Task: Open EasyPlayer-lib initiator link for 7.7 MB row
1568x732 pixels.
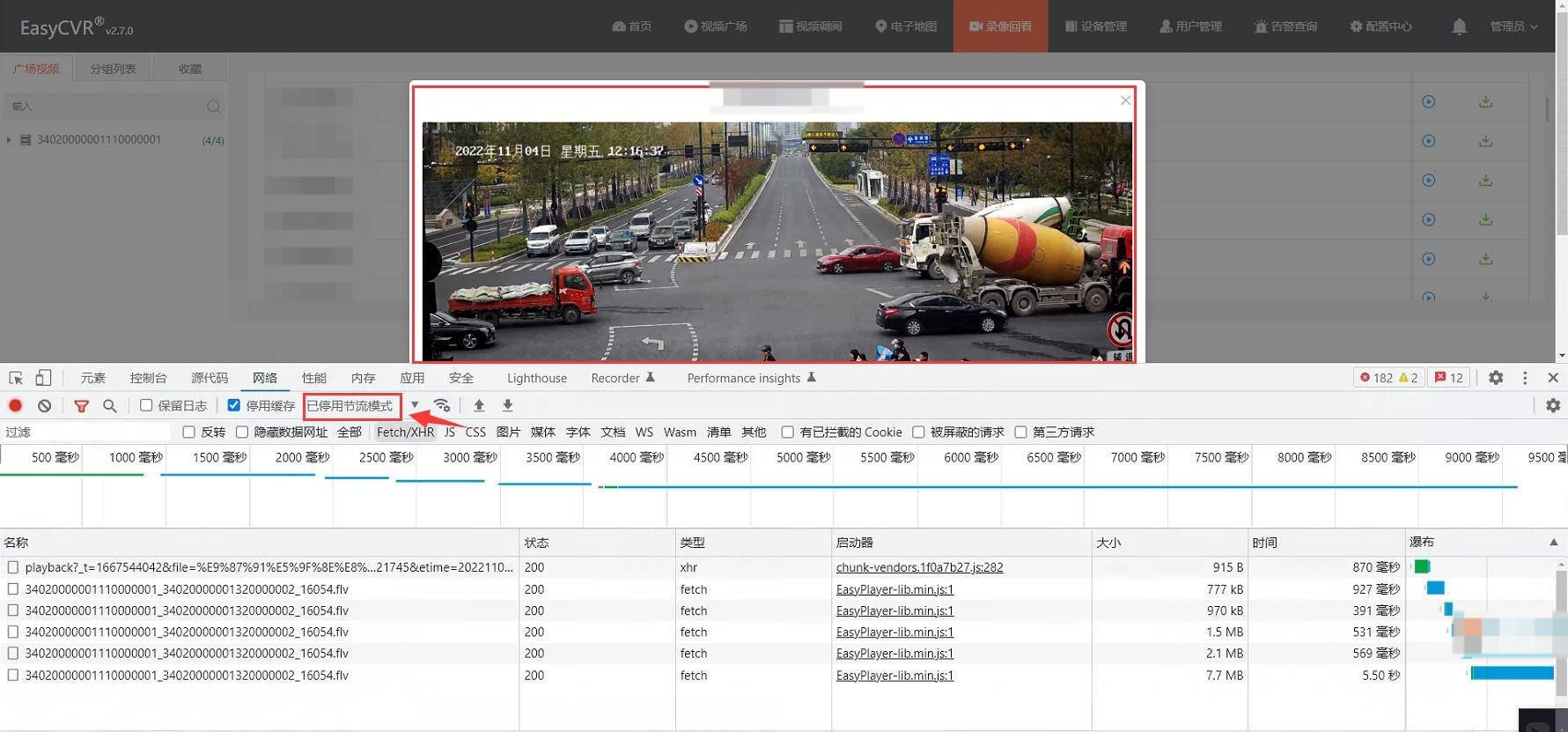Action: pos(894,676)
